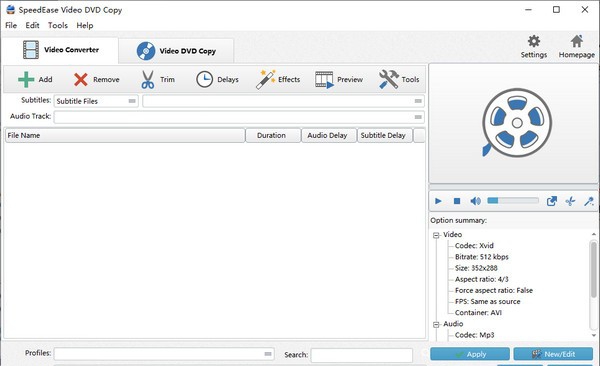Switch to the Video Converter tab
Image resolution: width=600 pixels, height=366 pixels.
(x=60, y=50)
